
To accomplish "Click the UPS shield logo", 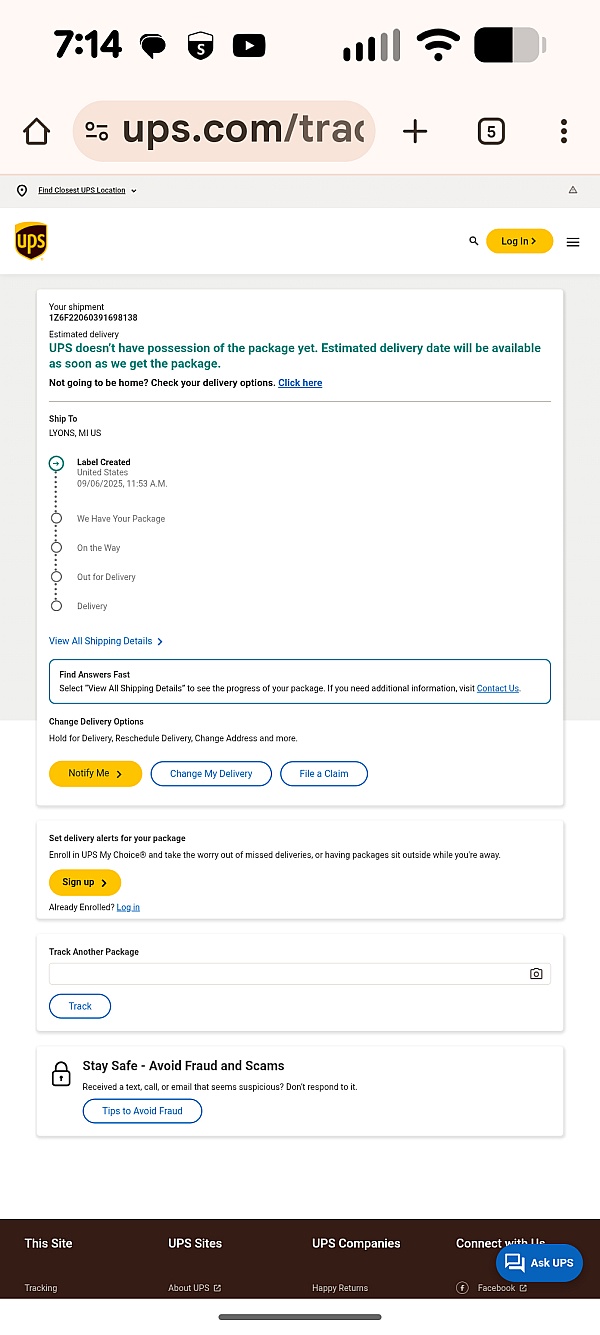I will [x=31, y=241].
